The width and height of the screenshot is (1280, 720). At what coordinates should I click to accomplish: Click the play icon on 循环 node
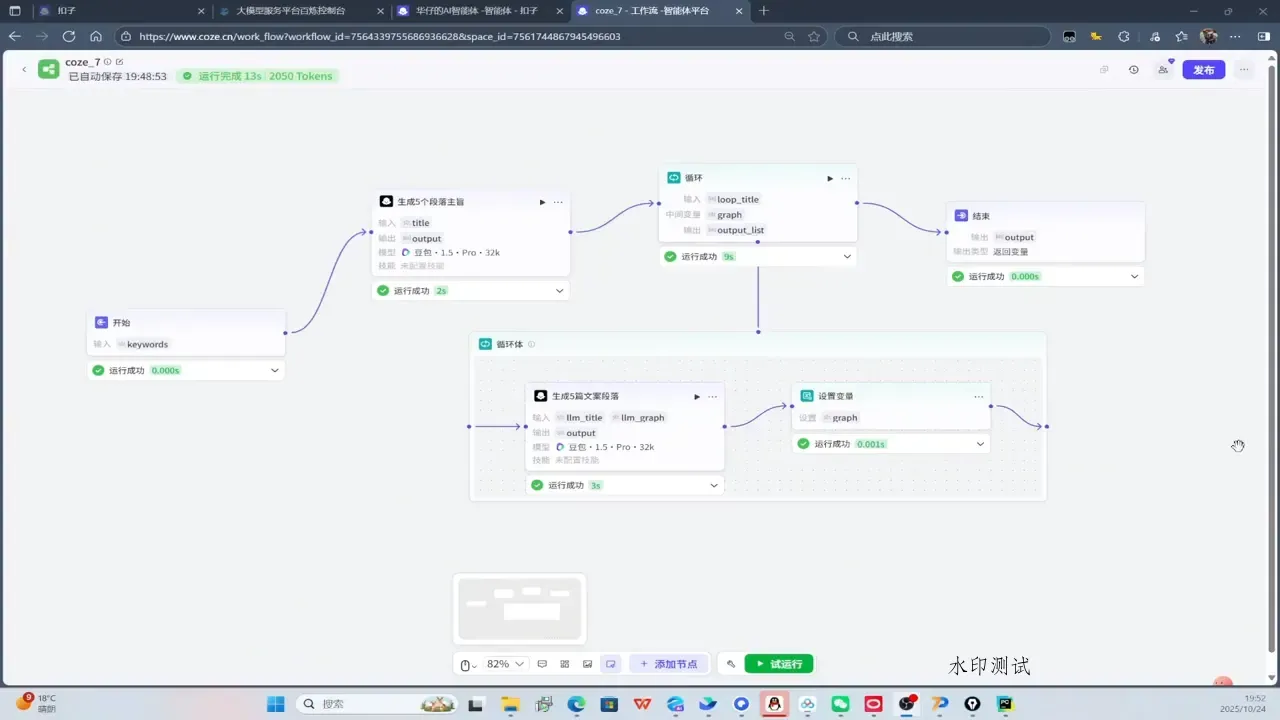pos(829,178)
